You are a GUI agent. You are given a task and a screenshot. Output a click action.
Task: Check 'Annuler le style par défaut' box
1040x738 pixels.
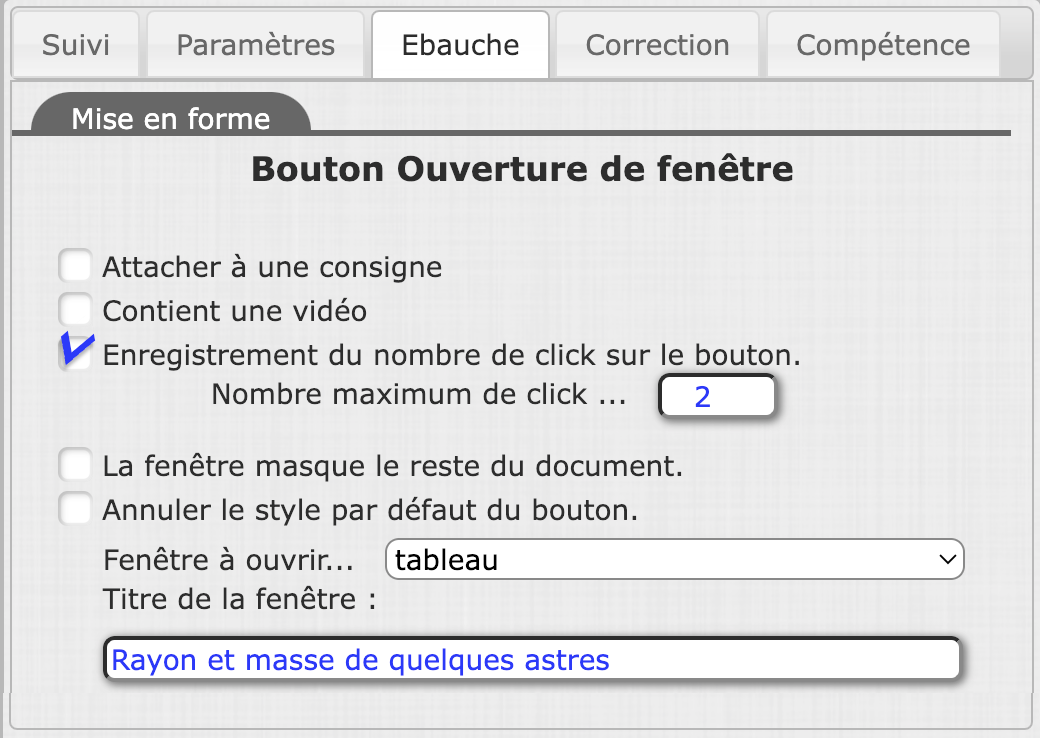click(x=75, y=510)
